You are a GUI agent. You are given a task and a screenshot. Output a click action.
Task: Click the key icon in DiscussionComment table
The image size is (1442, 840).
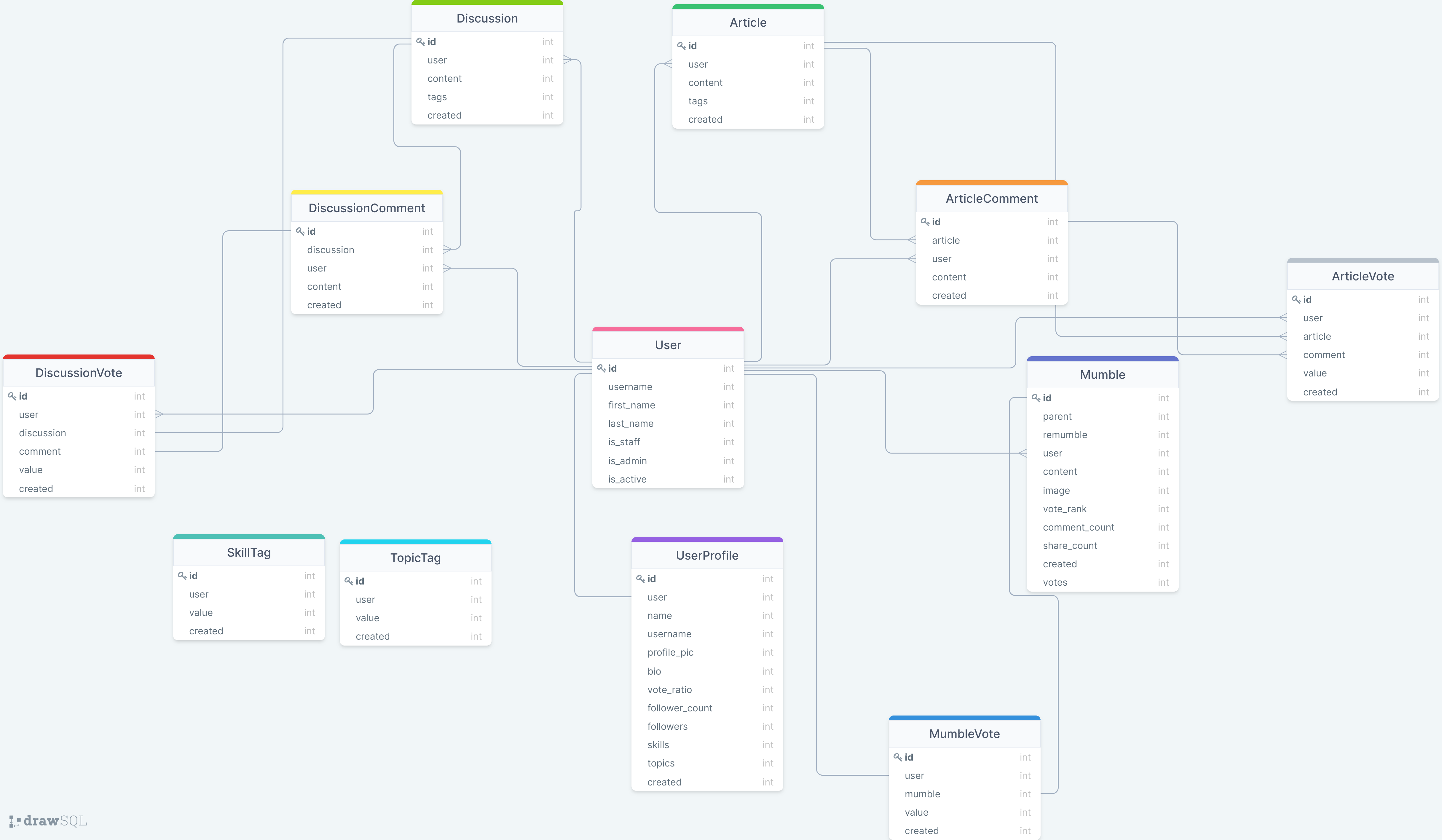[300, 231]
